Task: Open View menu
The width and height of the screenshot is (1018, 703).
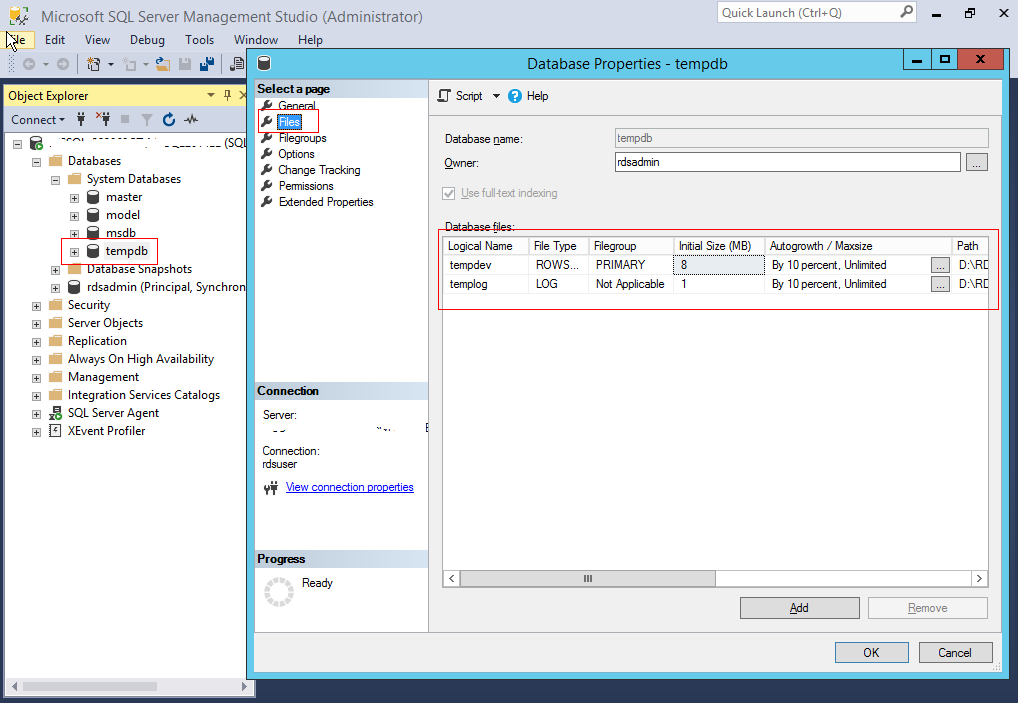Action: pyautogui.click(x=97, y=40)
